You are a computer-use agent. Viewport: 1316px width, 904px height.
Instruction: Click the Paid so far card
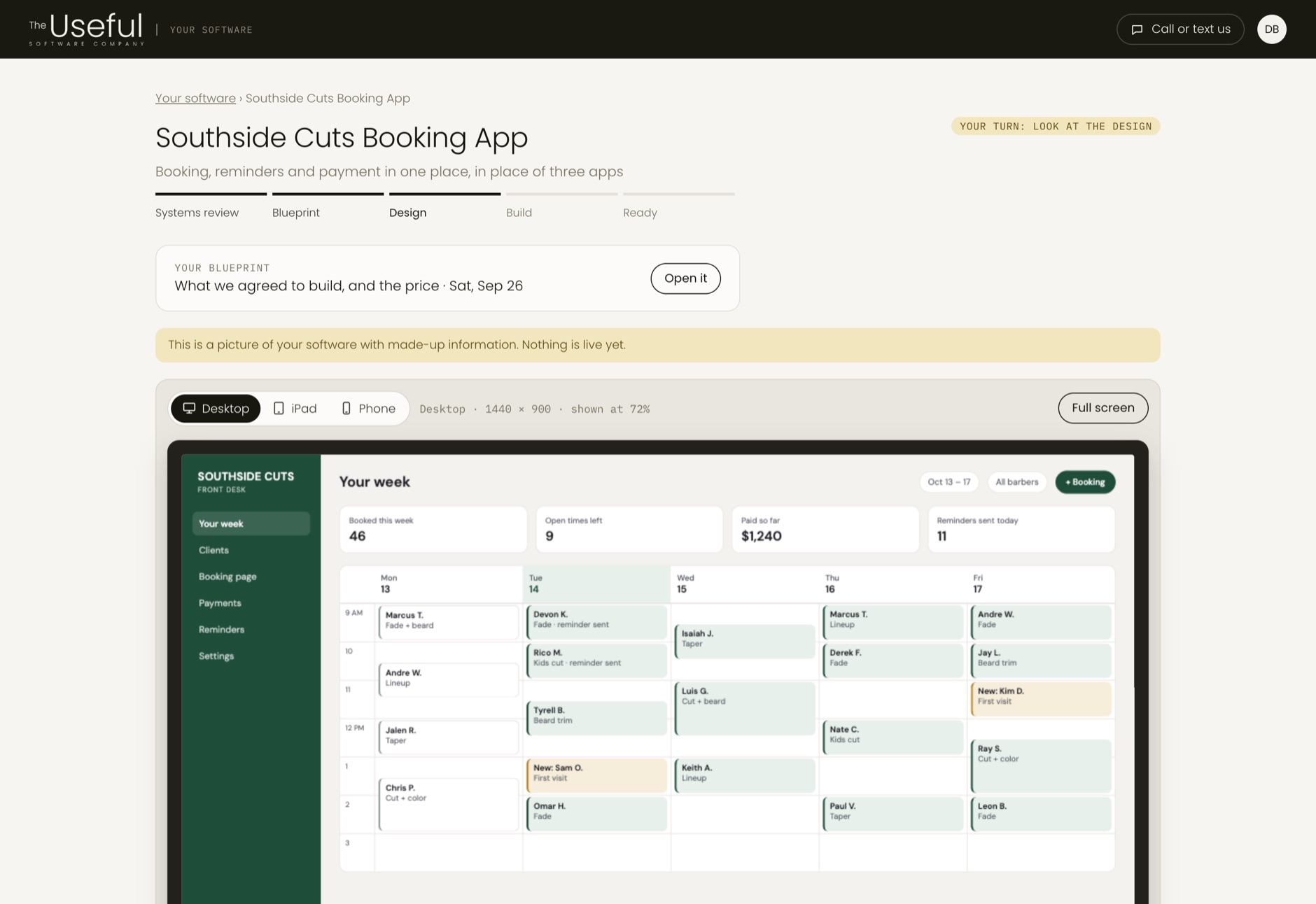pyautogui.click(x=825, y=530)
